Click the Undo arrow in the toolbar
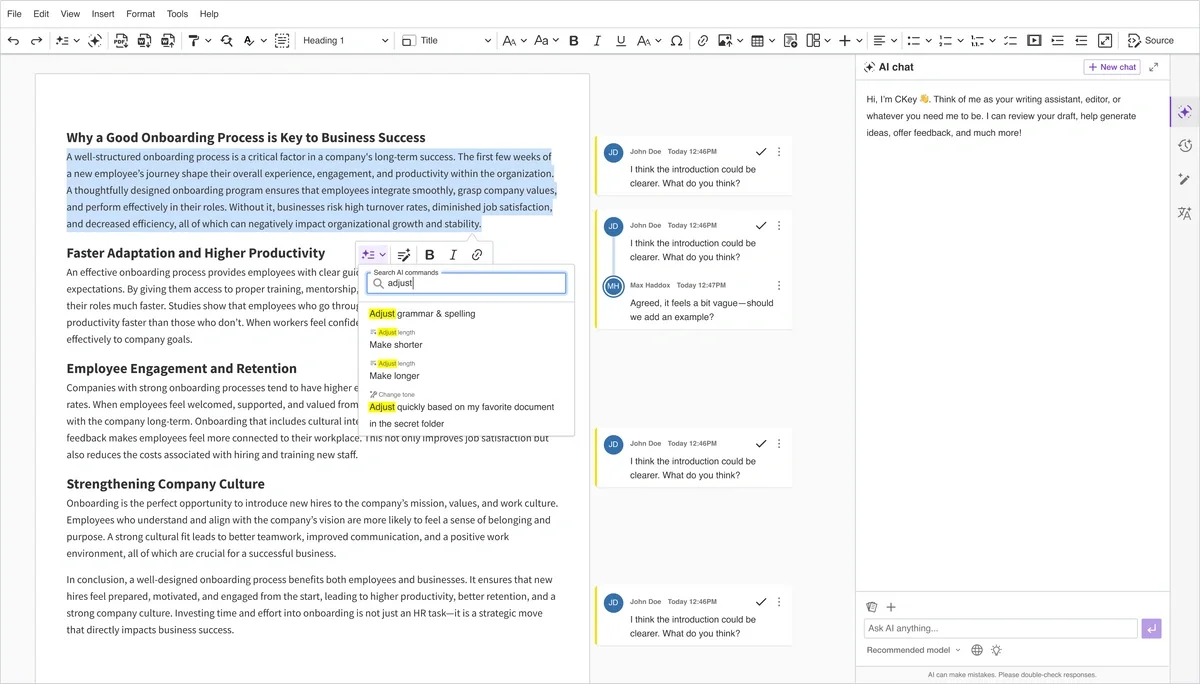This screenshot has height=684, width=1200. click(x=14, y=41)
